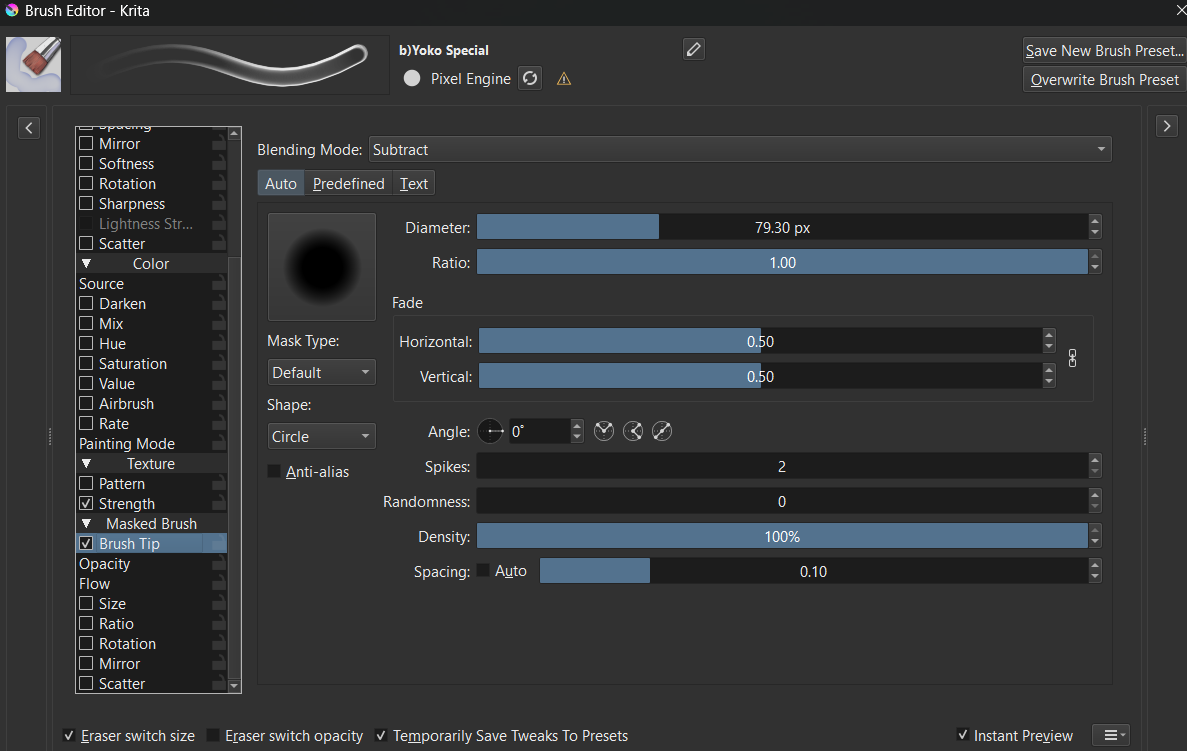Click the reload brush preset icon

tap(530, 78)
